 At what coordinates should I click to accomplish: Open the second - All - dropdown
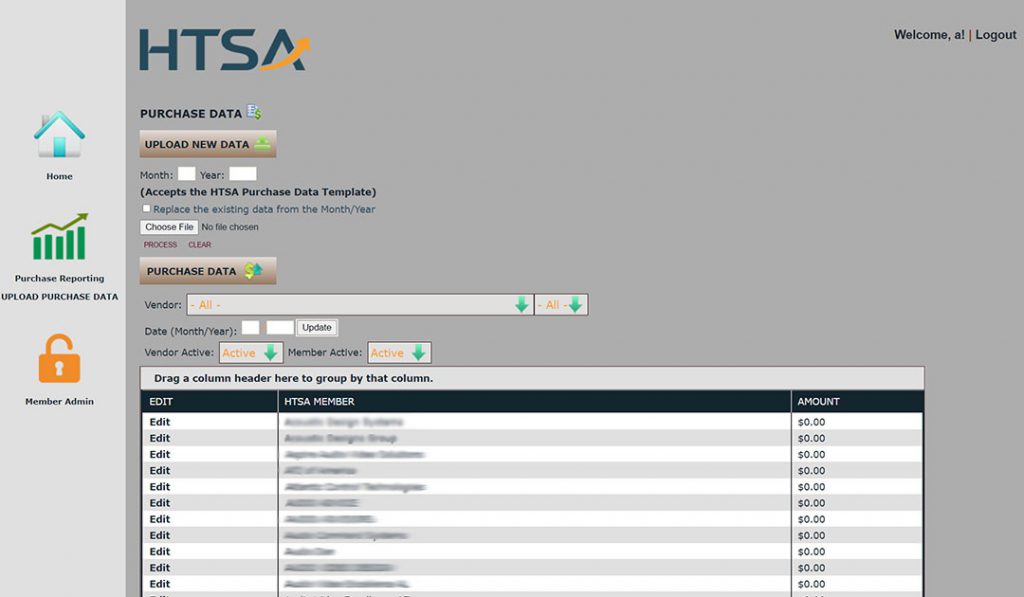point(560,304)
